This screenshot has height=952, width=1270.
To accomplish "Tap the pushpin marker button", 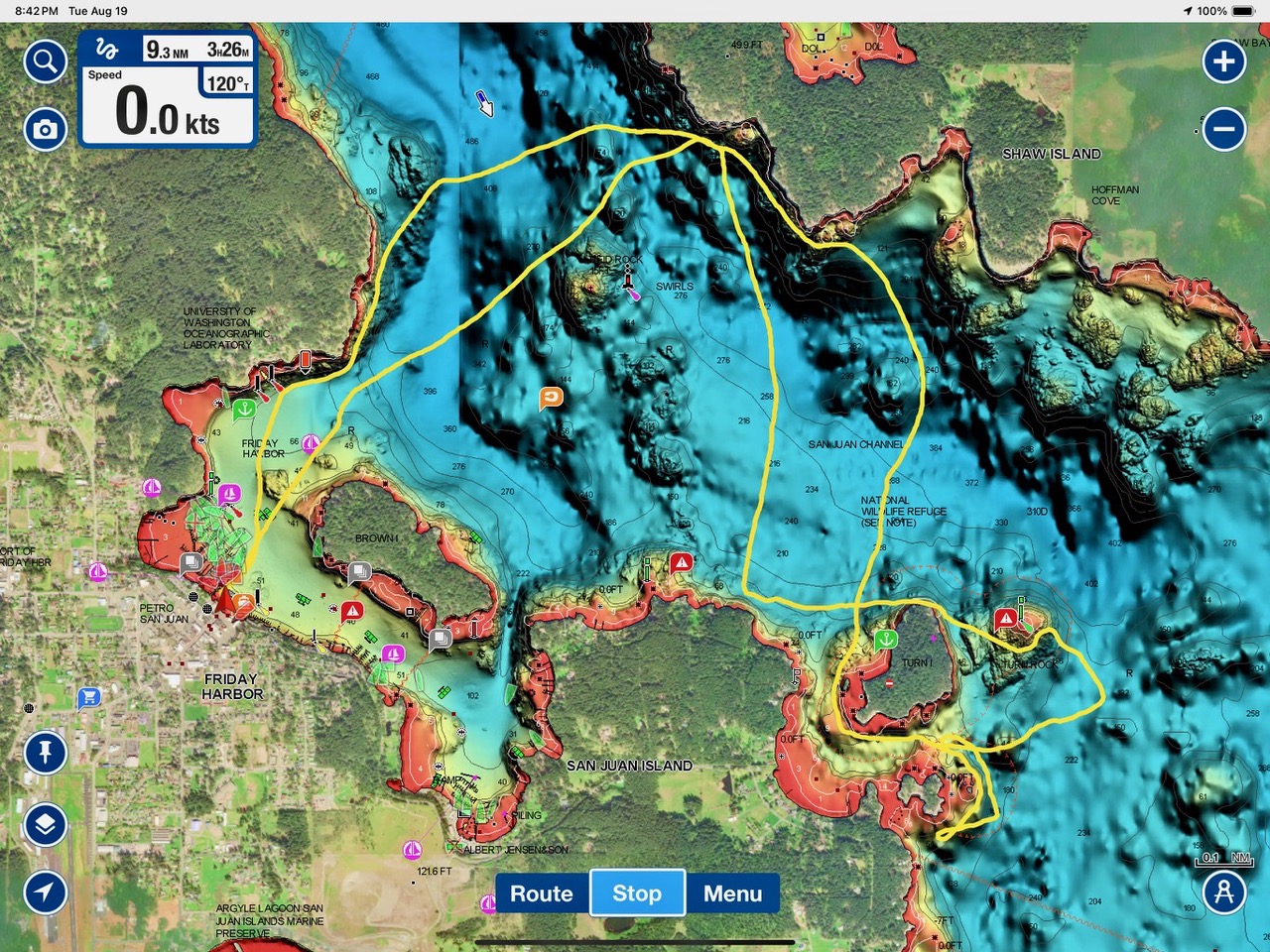I will 45,753.
